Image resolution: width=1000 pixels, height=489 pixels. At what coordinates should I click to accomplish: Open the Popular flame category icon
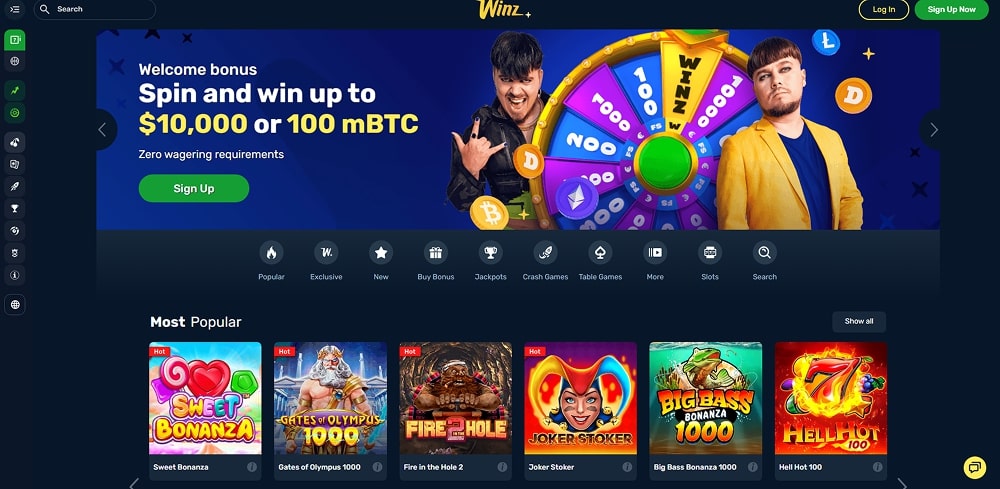[x=271, y=253]
